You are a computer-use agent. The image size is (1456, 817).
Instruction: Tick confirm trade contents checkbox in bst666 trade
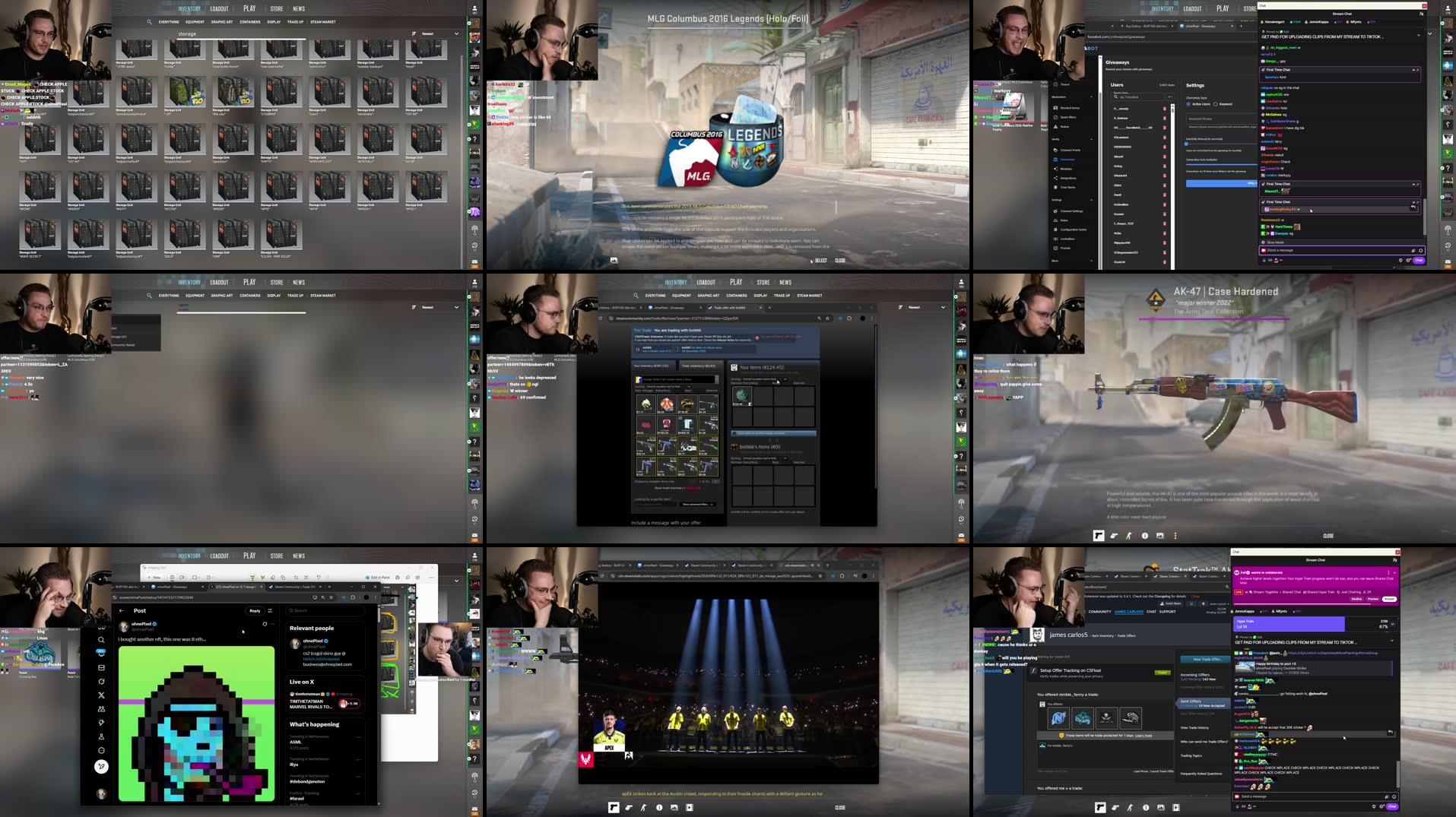(734, 433)
